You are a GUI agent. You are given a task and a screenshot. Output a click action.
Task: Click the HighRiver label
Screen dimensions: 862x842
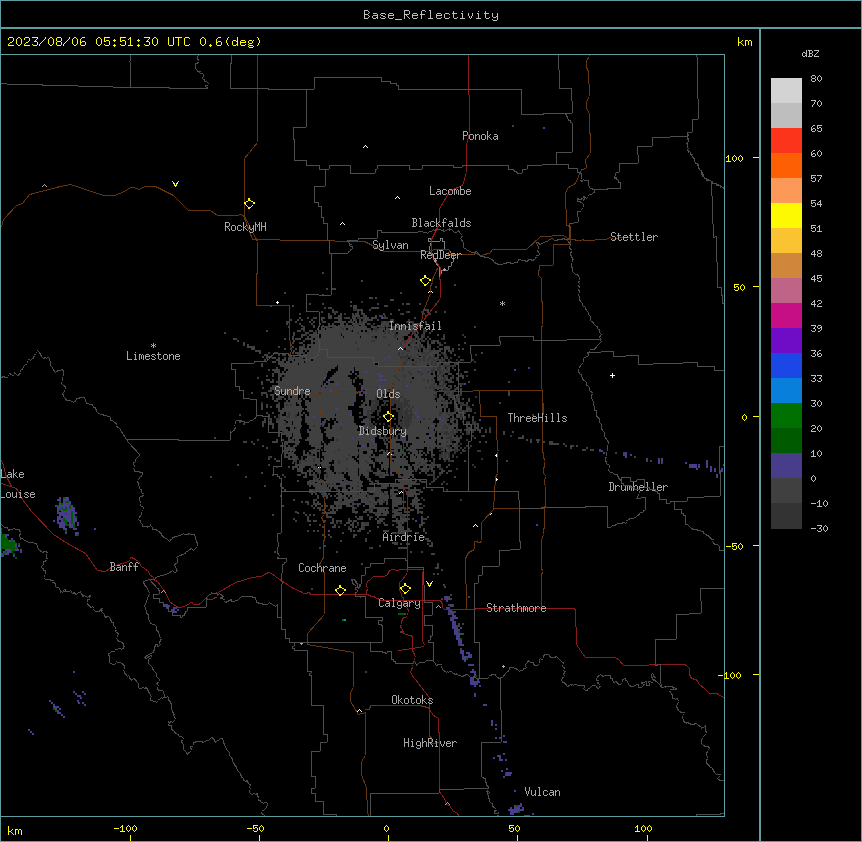coord(430,743)
